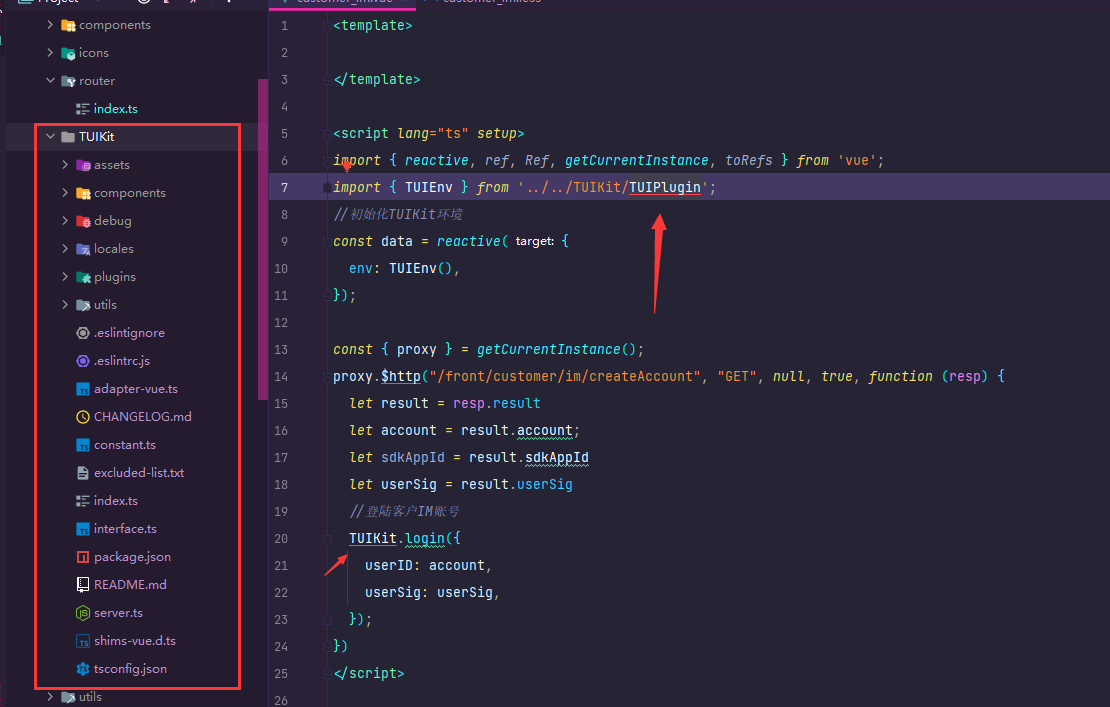Collapse the <template> fold marker on line 1

[x=327, y=26]
